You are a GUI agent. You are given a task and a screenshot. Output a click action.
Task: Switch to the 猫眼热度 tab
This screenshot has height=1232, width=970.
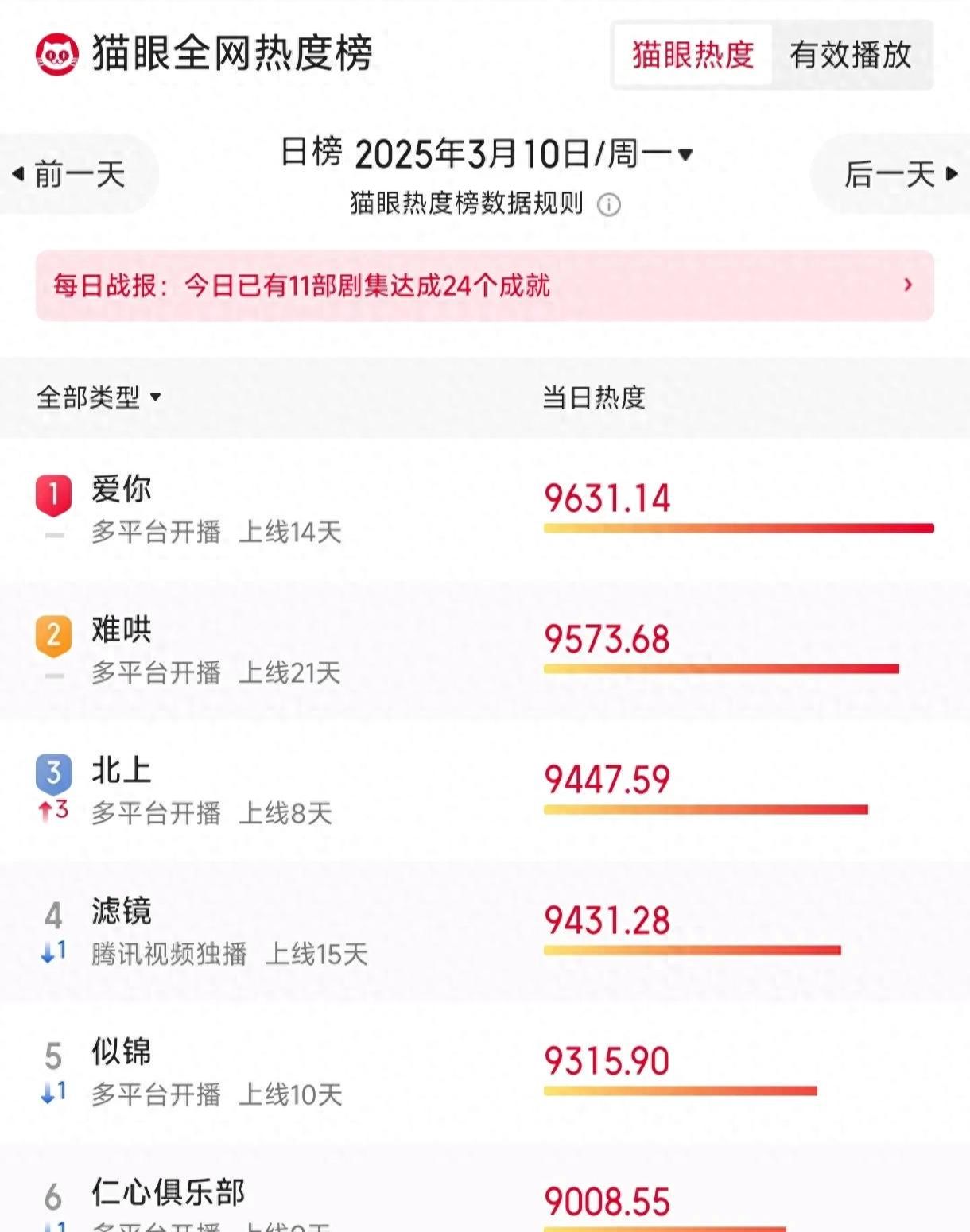tap(693, 55)
